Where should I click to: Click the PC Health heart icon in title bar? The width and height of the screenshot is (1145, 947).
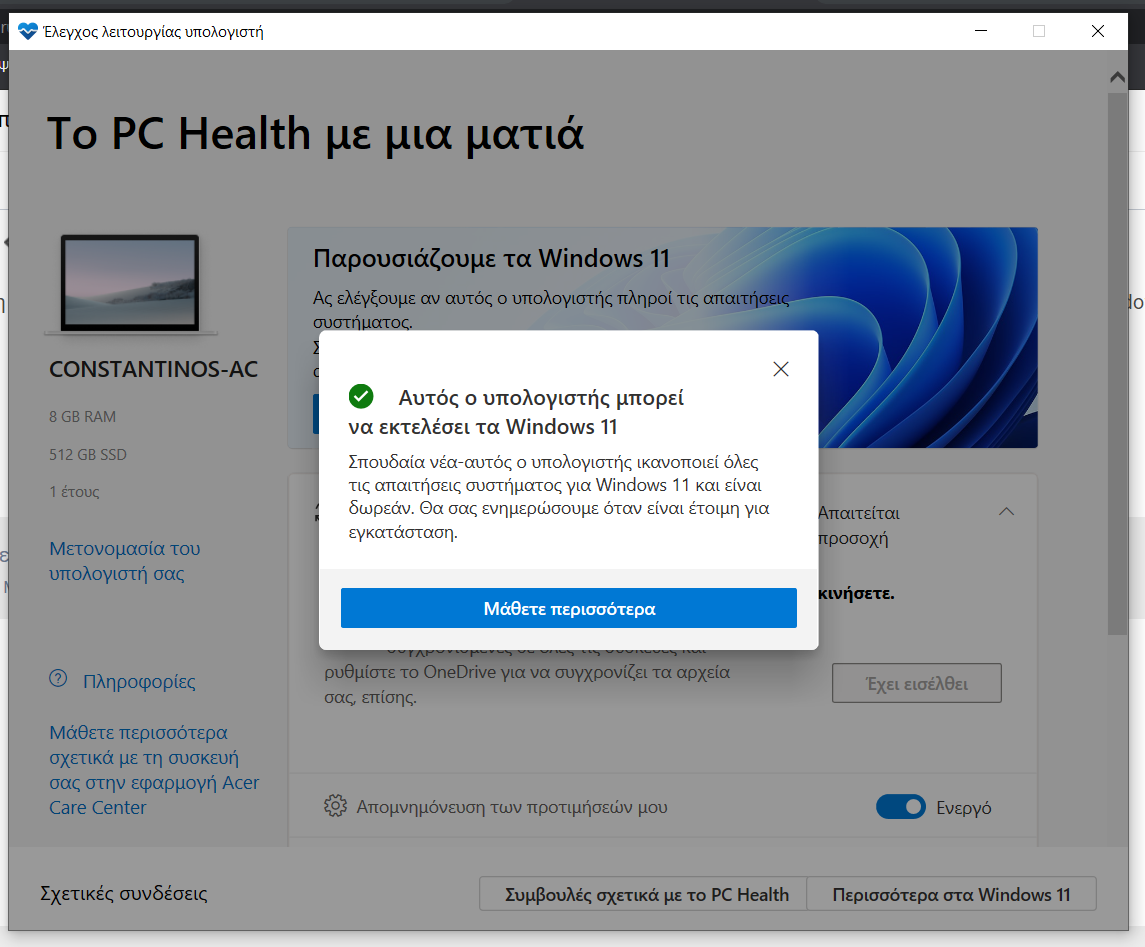tap(28, 31)
